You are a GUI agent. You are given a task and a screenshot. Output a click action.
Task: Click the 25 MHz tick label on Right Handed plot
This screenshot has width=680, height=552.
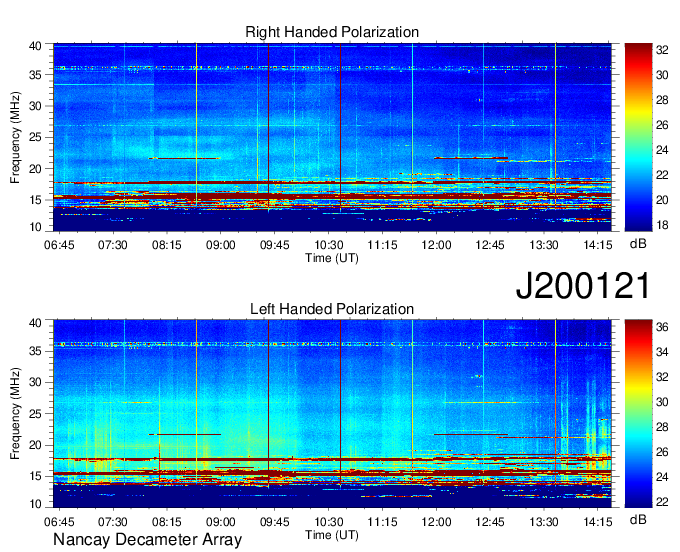[35, 137]
